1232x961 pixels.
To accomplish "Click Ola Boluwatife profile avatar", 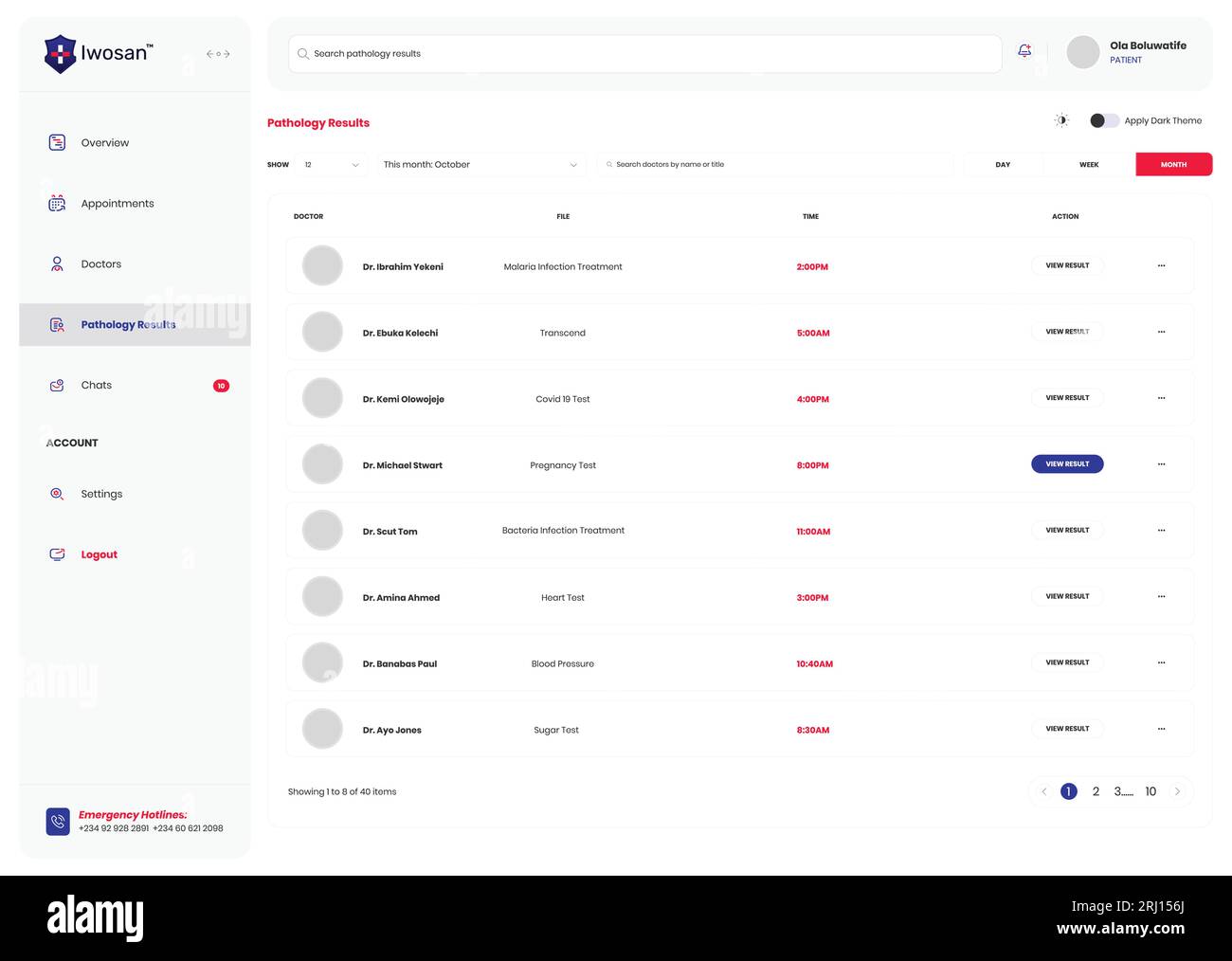I will click(1083, 52).
